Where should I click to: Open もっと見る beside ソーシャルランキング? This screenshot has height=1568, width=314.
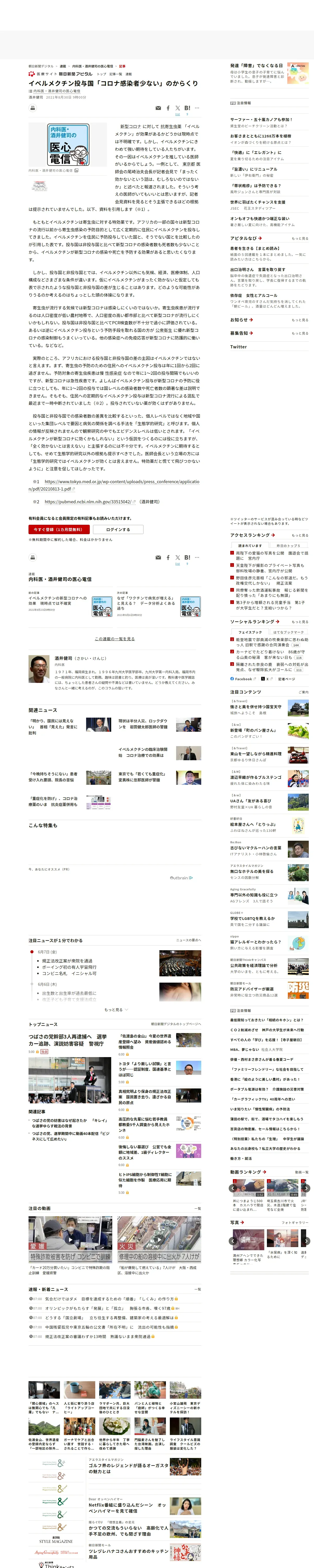tap(299, 622)
